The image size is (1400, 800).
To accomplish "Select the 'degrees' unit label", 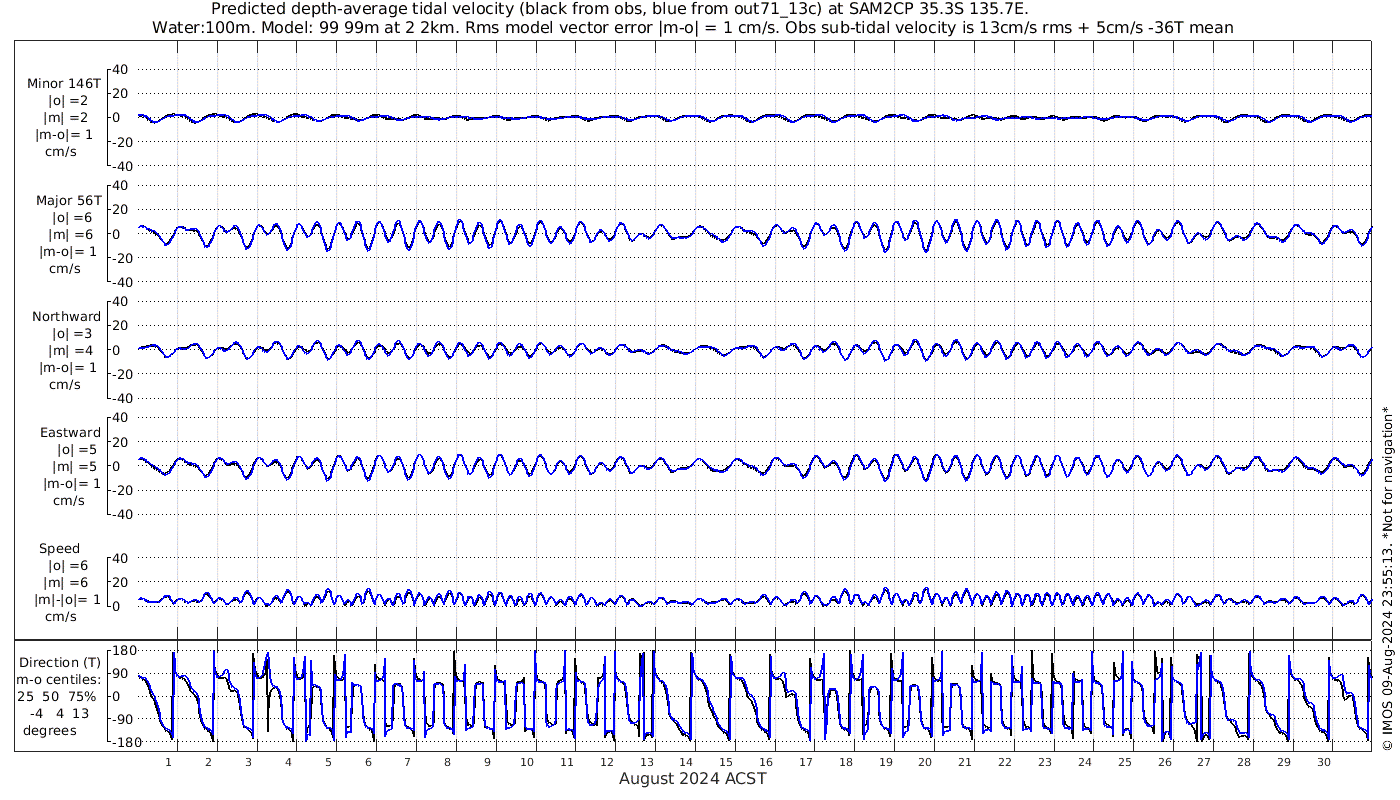I will pyautogui.click(x=50, y=730).
